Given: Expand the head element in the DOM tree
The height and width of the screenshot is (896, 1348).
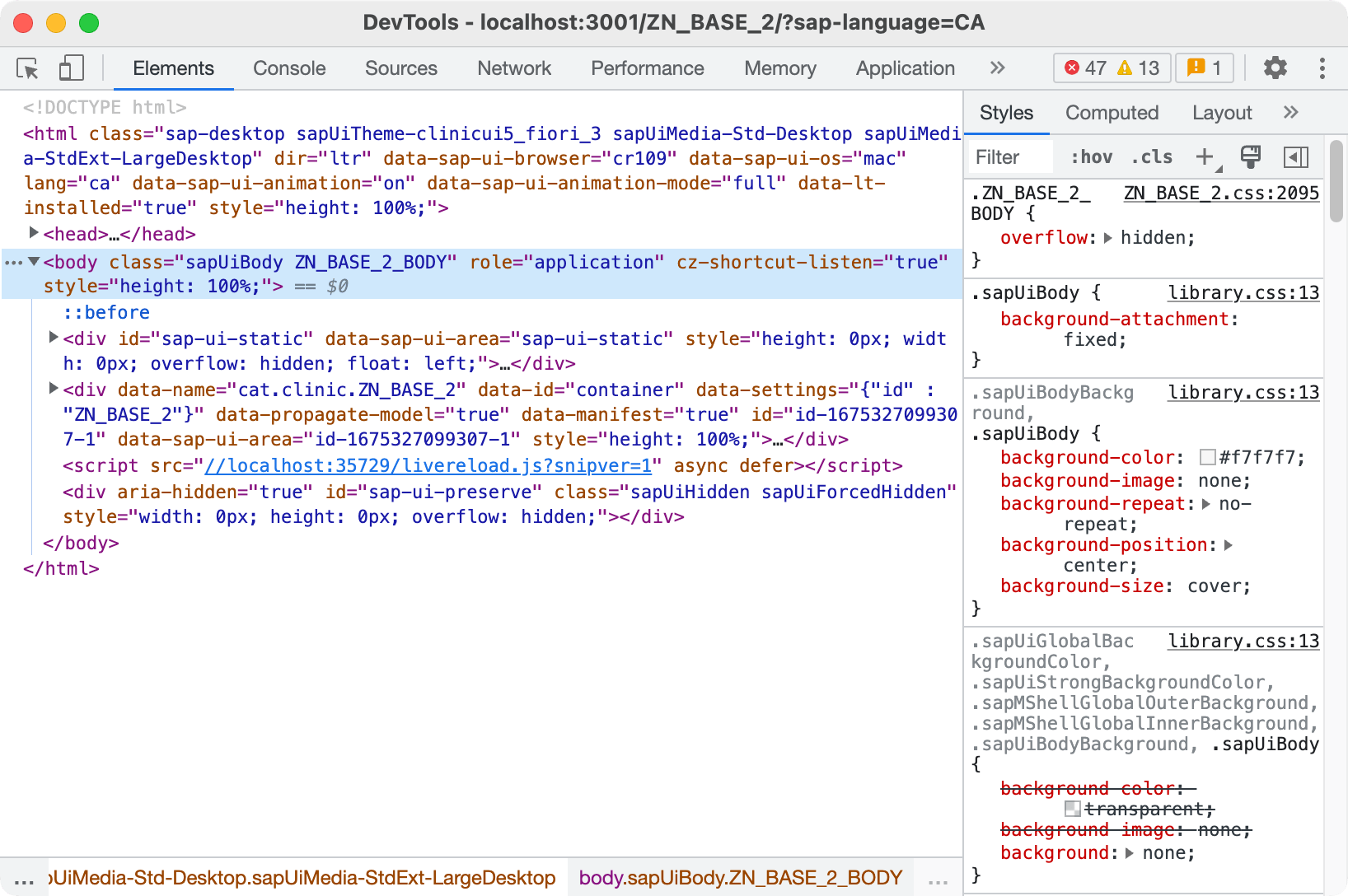Looking at the screenshot, I should (34, 234).
